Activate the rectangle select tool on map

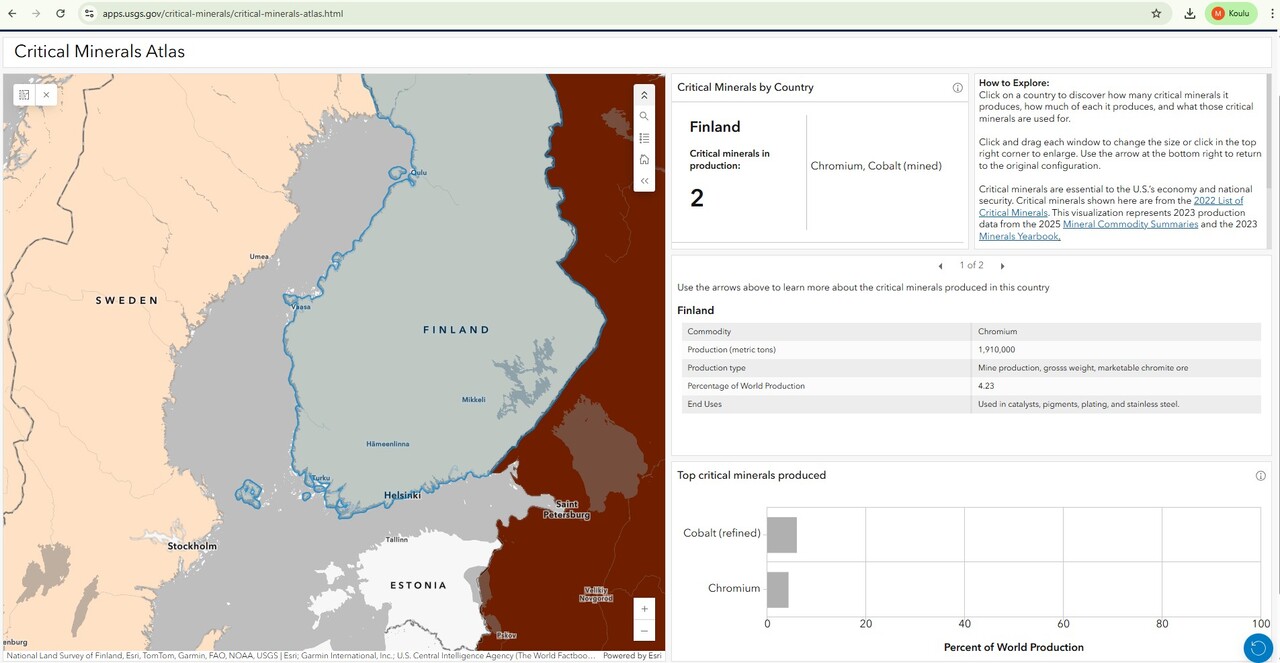tap(24, 95)
